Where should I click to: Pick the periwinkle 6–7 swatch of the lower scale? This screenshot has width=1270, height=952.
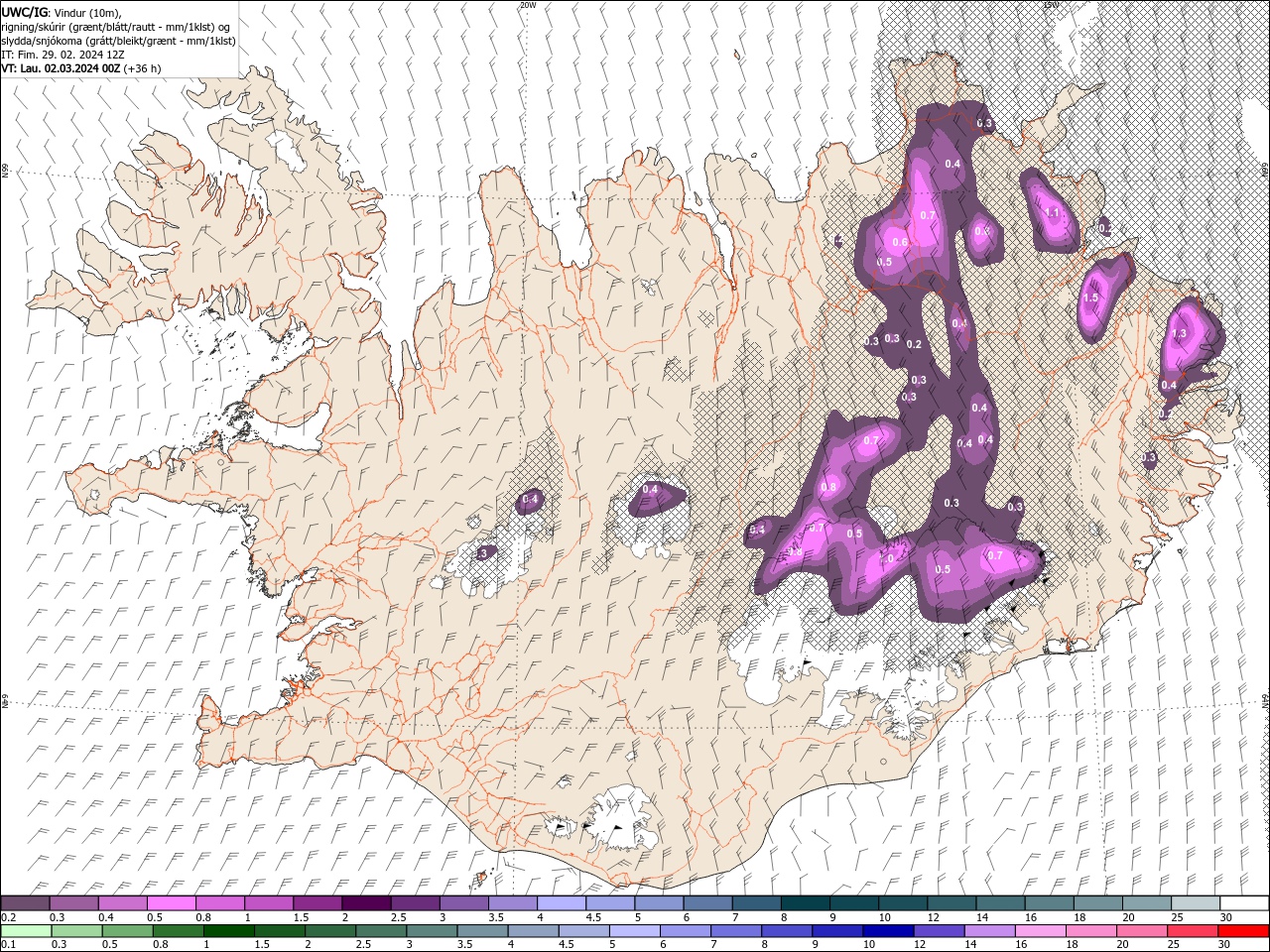(x=685, y=931)
